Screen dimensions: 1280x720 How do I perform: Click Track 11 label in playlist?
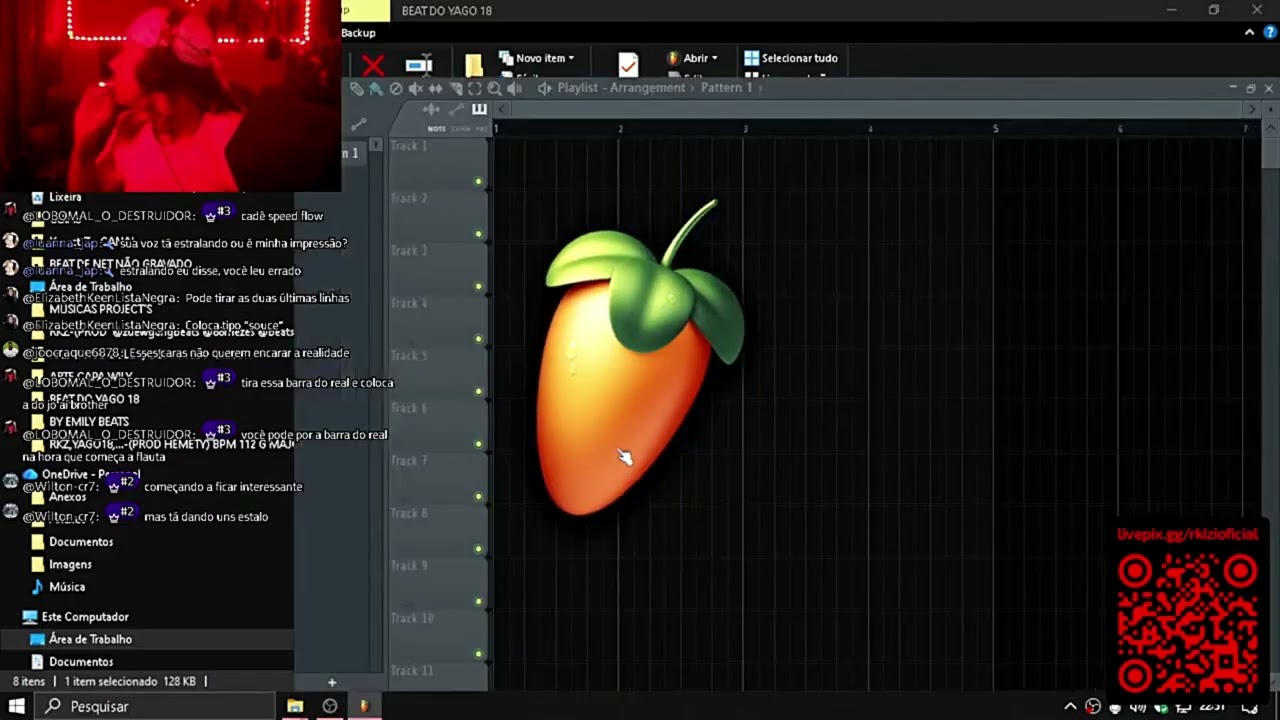tap(411, 671)
